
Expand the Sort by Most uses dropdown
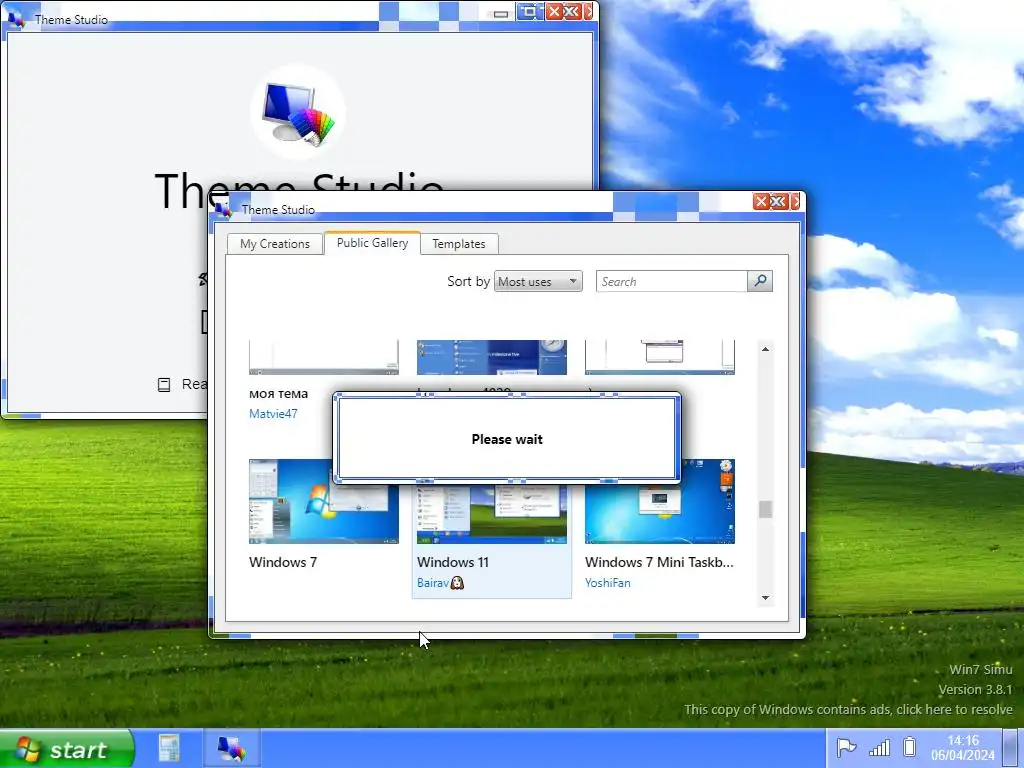coord(538,281)
